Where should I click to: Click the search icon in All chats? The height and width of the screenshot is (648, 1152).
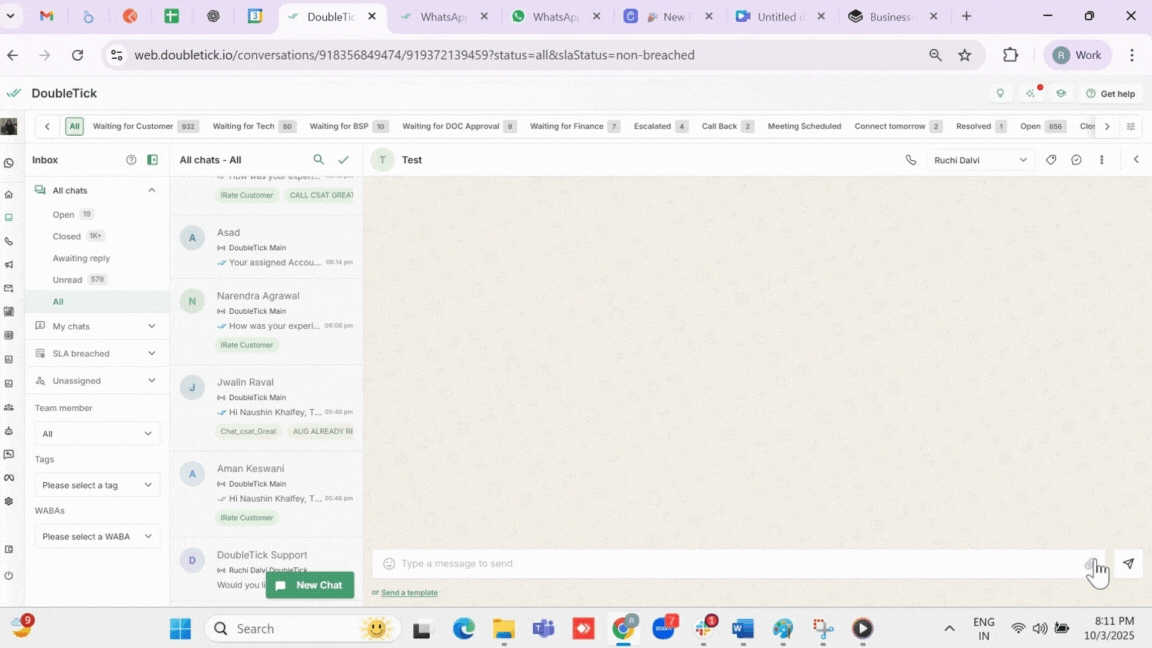click(x=319, y=160)
